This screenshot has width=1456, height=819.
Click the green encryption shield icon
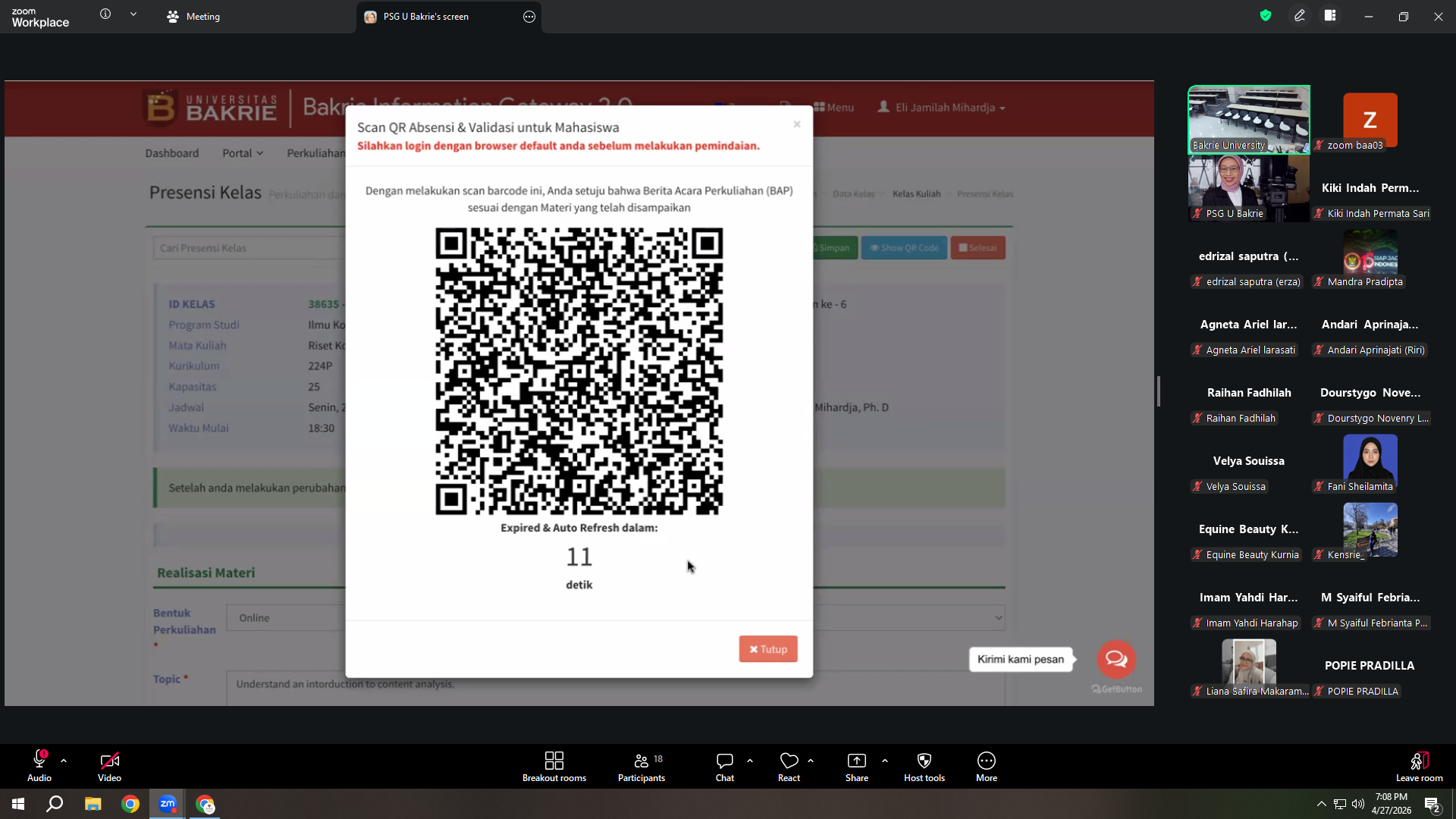[x=1266, y=15]
